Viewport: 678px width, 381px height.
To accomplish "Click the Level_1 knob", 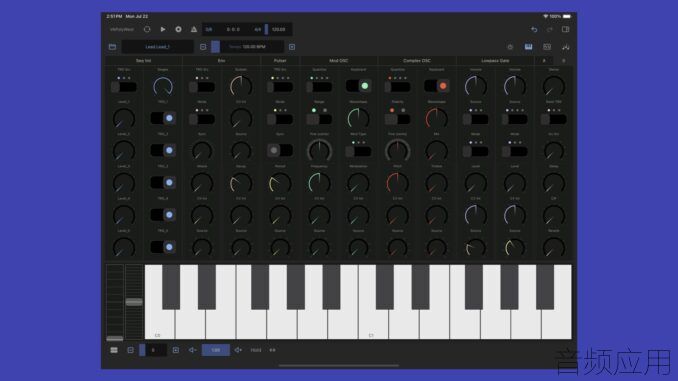I will point(124,118).
